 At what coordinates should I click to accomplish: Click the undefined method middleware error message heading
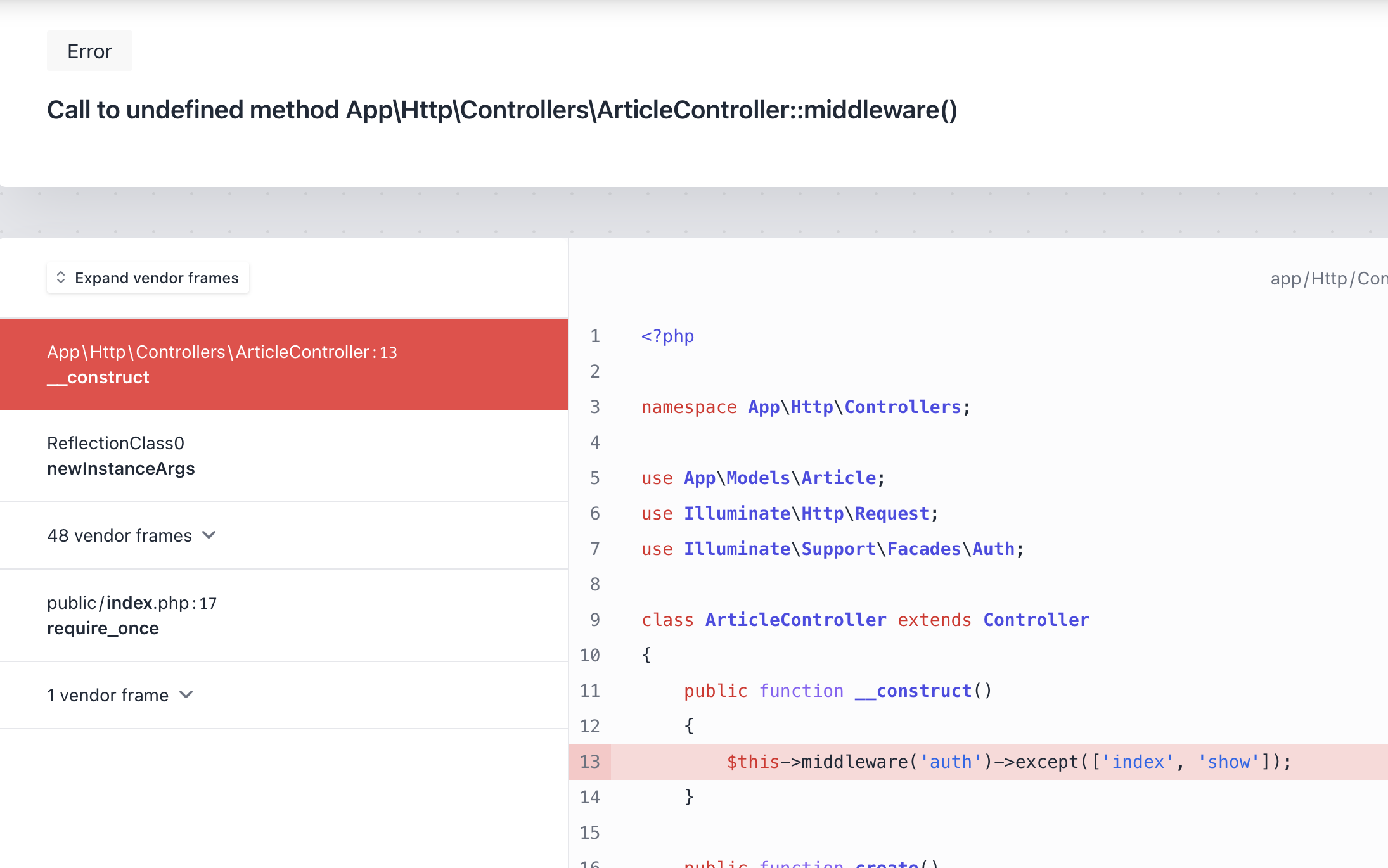pos(502,110)
